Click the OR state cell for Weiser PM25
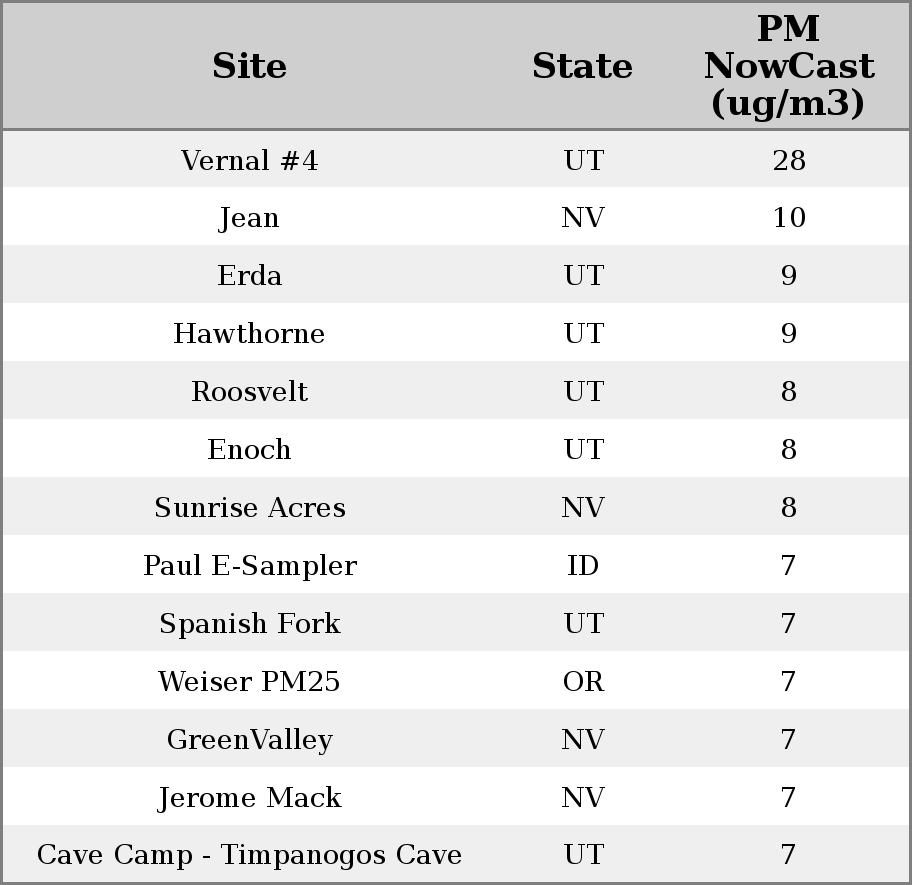This screenshot has width=912, height=885. 582,682
